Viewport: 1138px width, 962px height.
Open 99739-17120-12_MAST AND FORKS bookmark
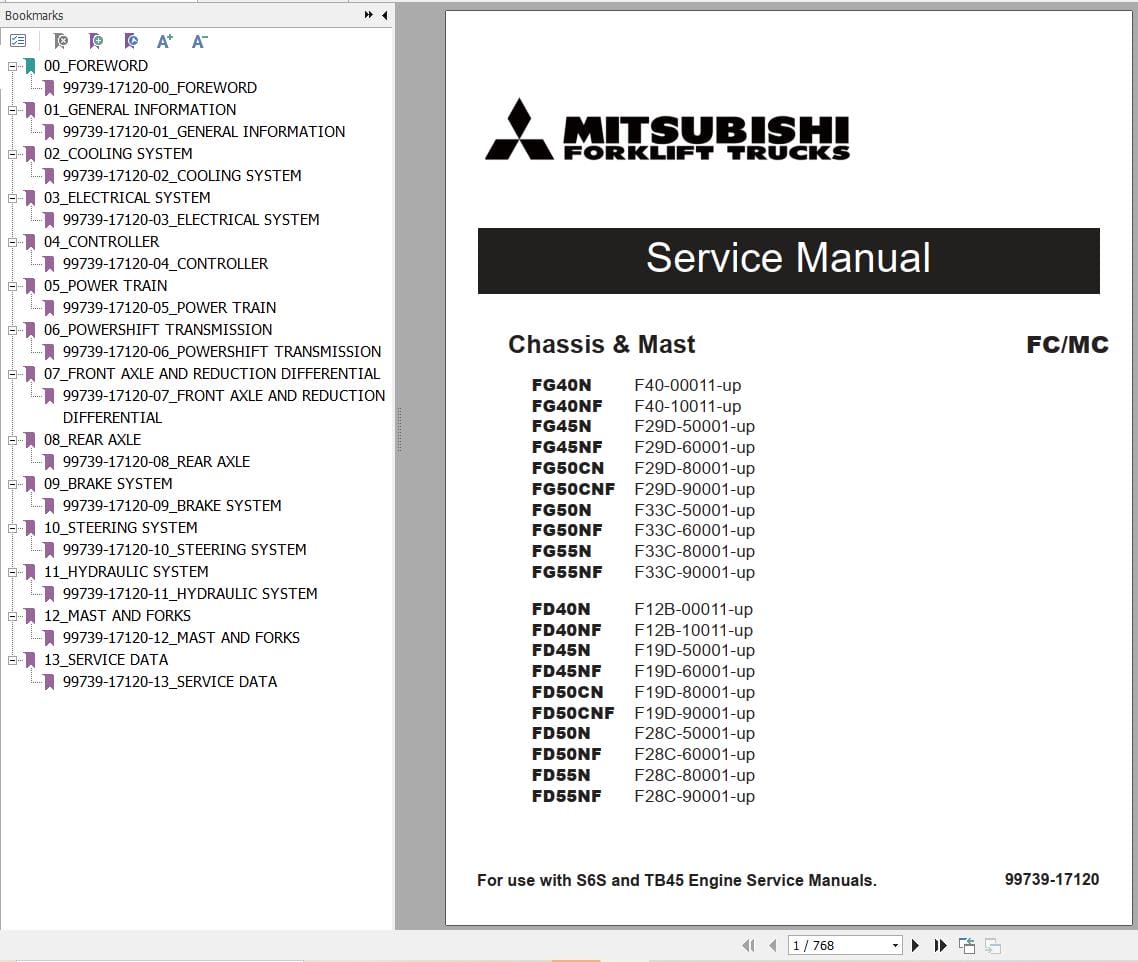click(181, 637)
